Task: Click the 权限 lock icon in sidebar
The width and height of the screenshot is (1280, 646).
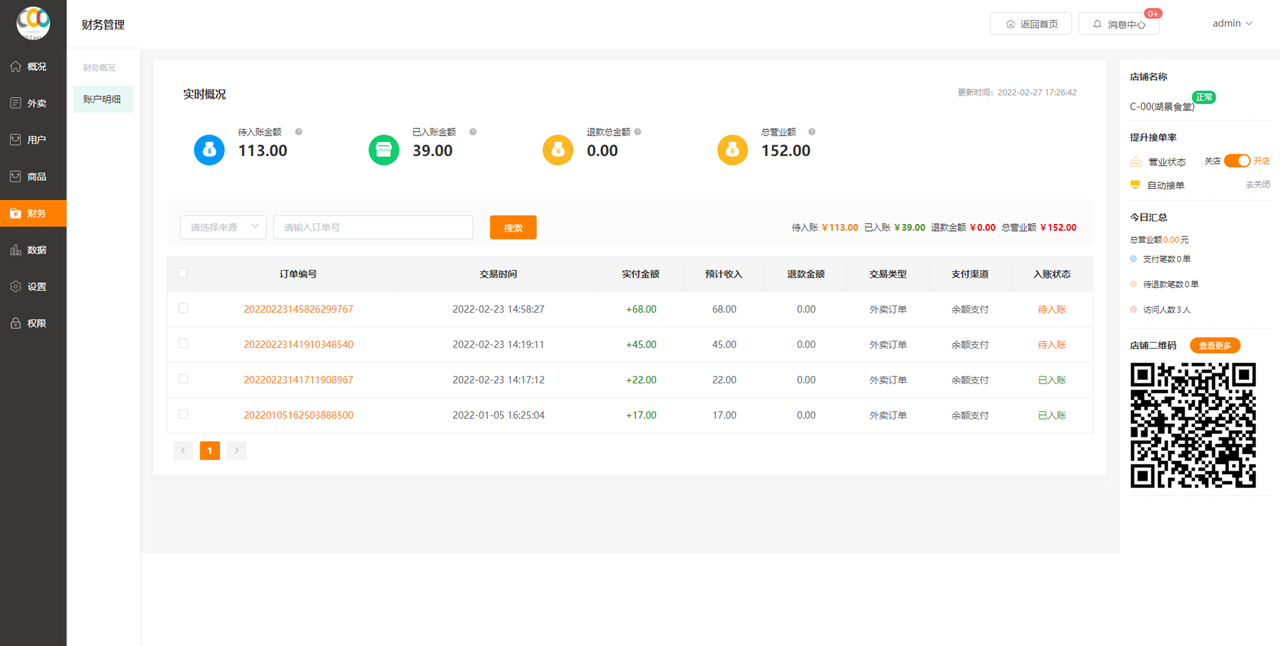Action: tap(16, 324)
